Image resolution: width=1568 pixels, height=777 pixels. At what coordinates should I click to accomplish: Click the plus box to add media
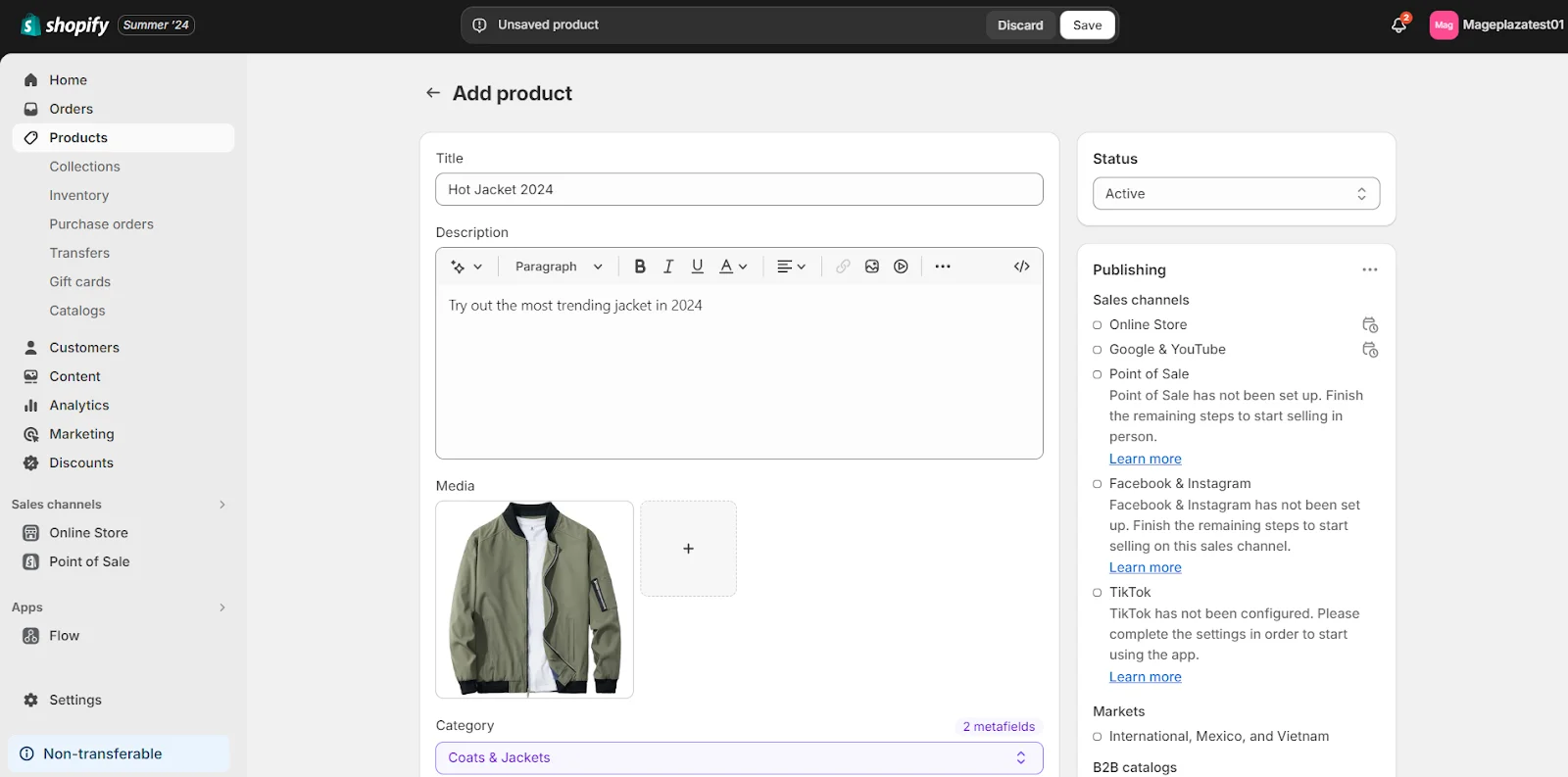(688, 549)
